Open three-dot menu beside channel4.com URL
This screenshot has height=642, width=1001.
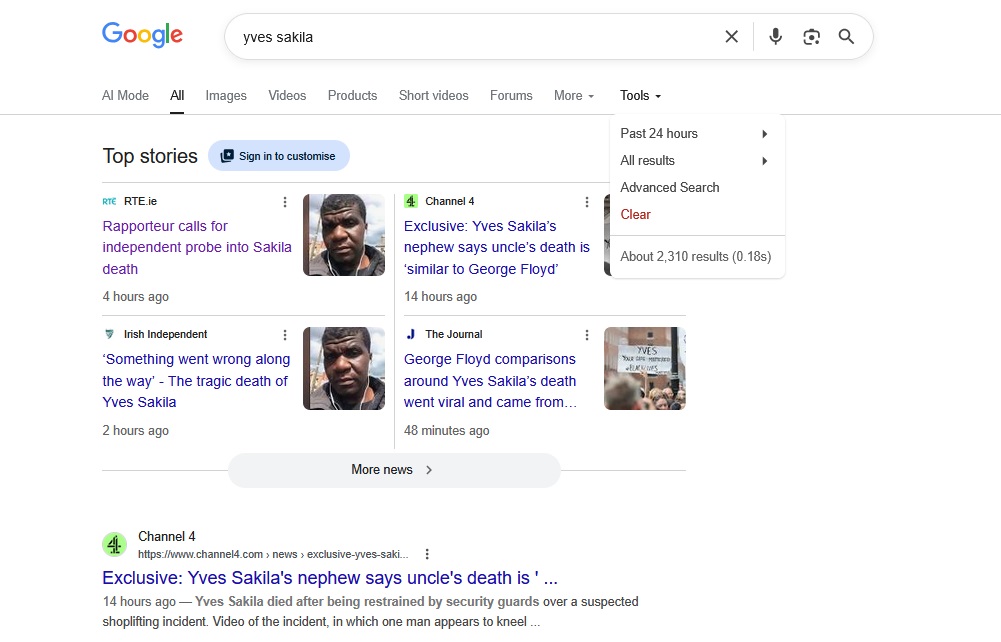tap(427, 555)
